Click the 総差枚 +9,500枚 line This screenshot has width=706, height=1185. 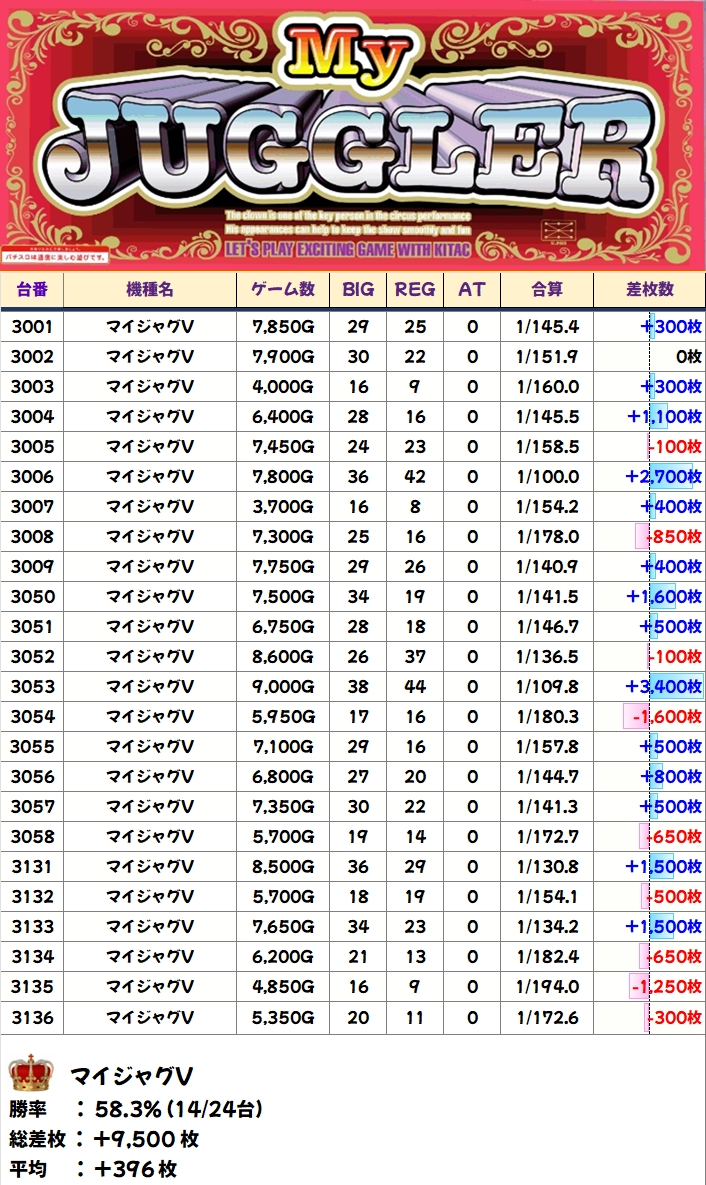click(x=104, y=1139)
